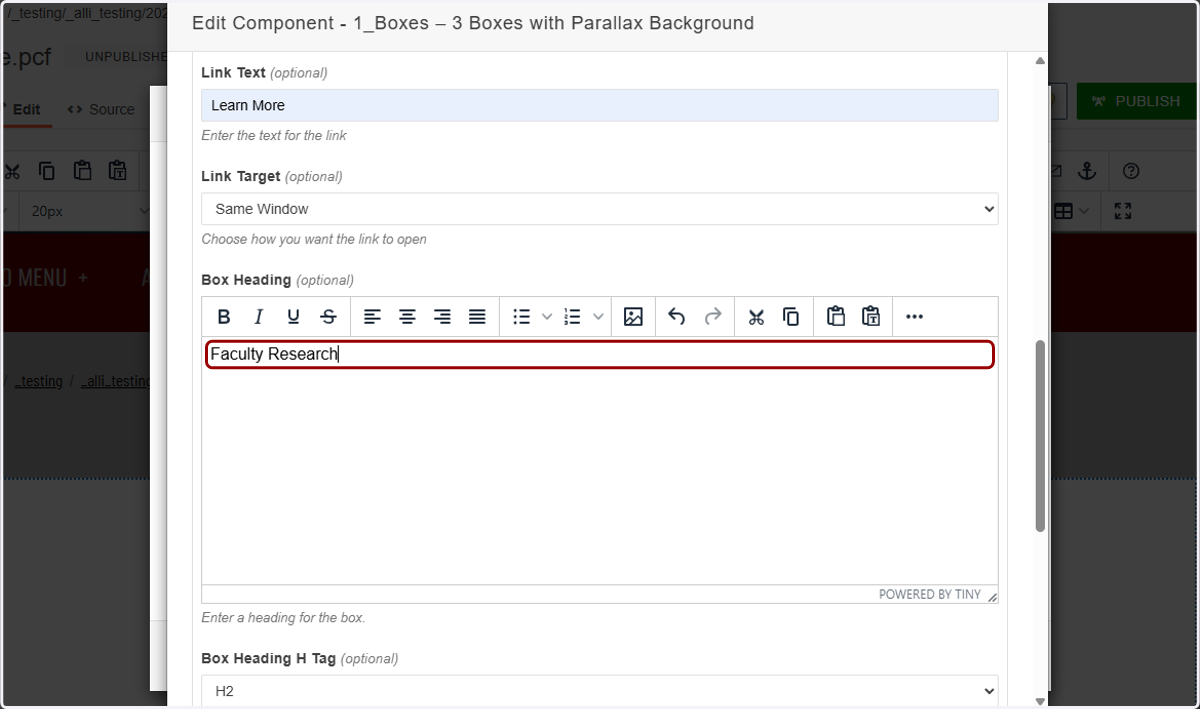Toggle bold in Box Heading editor
Screen dimensions: 1200x709
224,317
